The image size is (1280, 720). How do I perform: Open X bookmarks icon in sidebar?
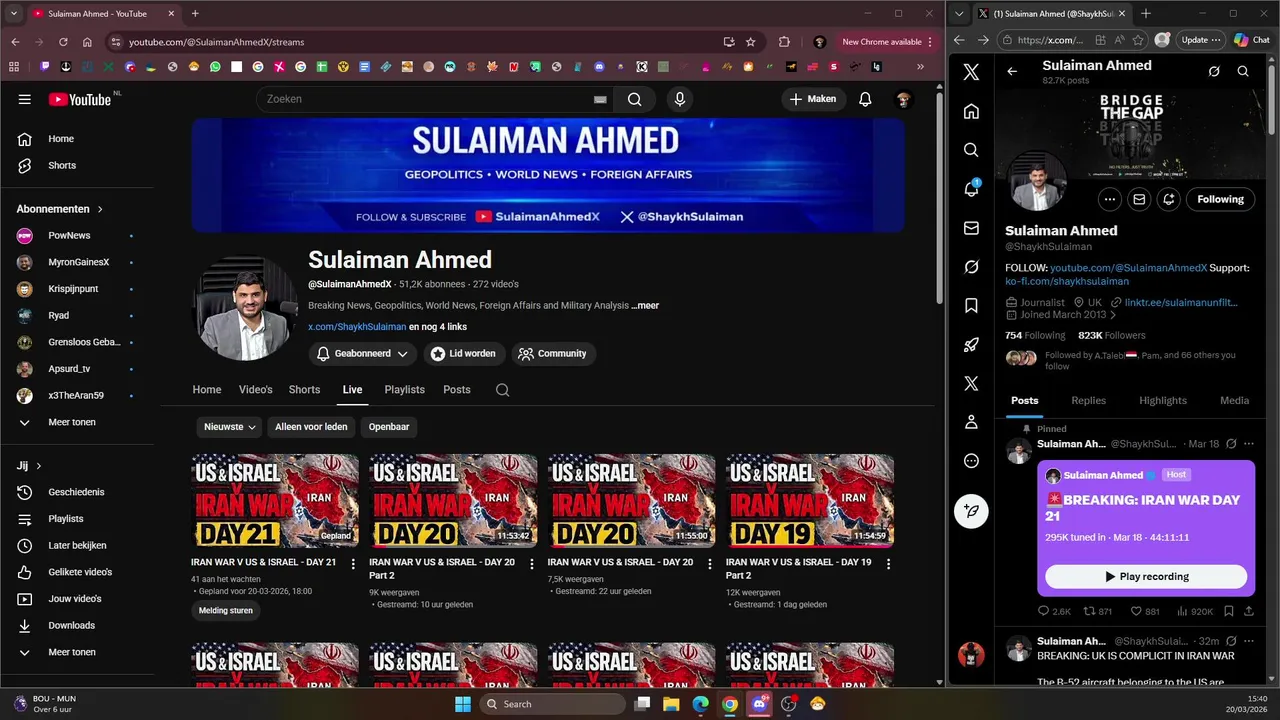[x=971, y=306]
